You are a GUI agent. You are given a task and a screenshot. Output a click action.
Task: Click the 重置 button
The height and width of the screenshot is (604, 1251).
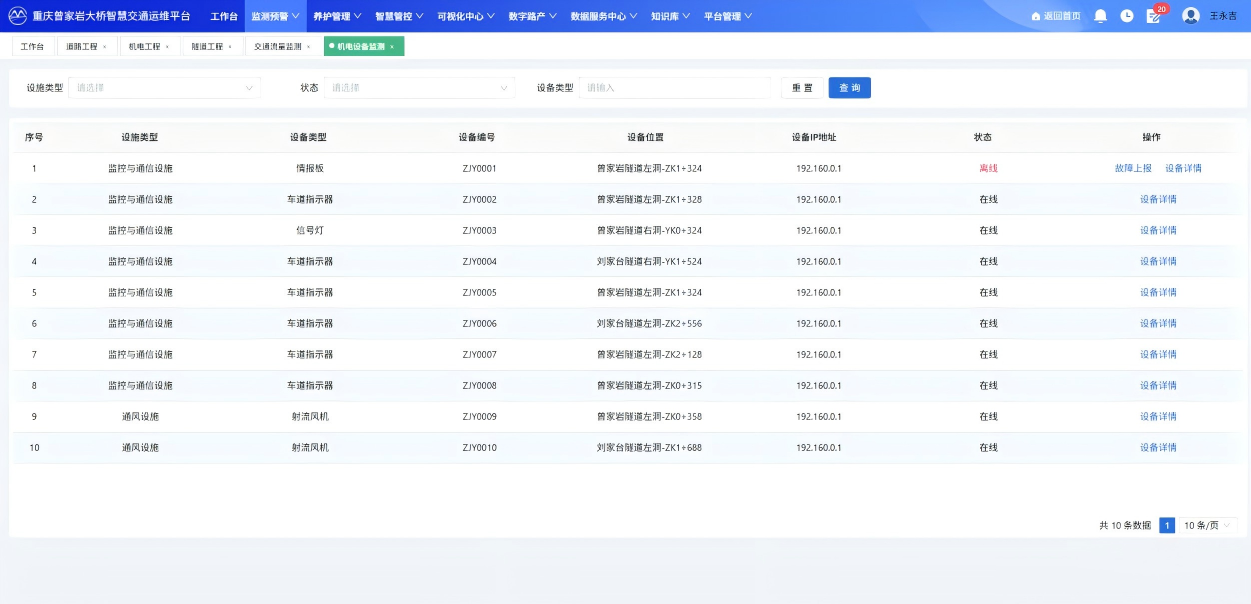tap(802, 88)
